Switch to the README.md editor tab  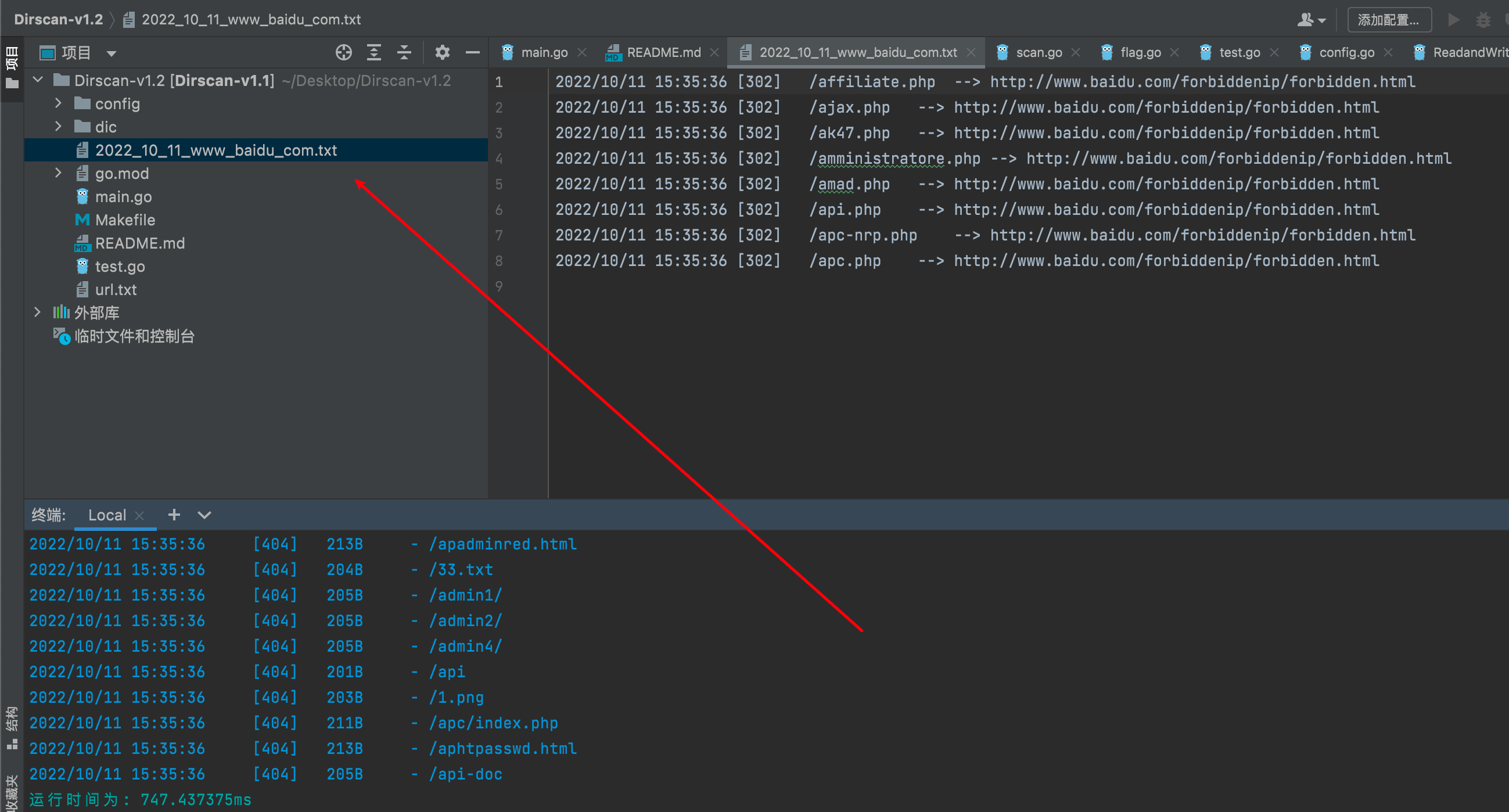point(663,53)
